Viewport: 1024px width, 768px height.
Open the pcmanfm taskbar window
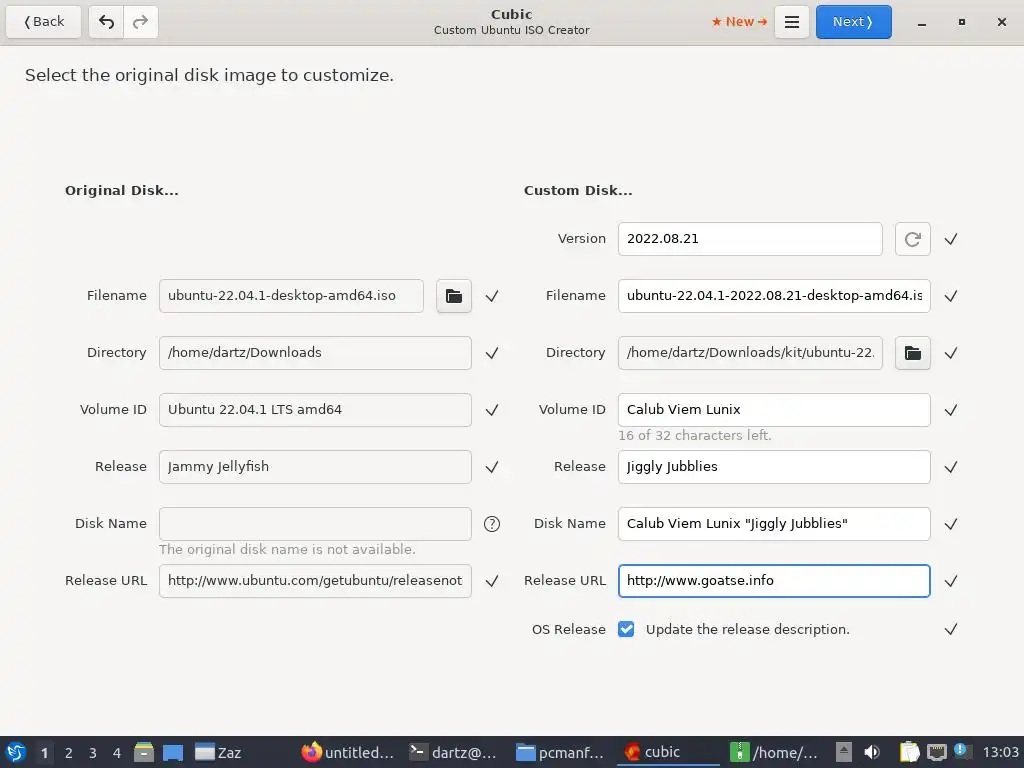tap(560, 752)
